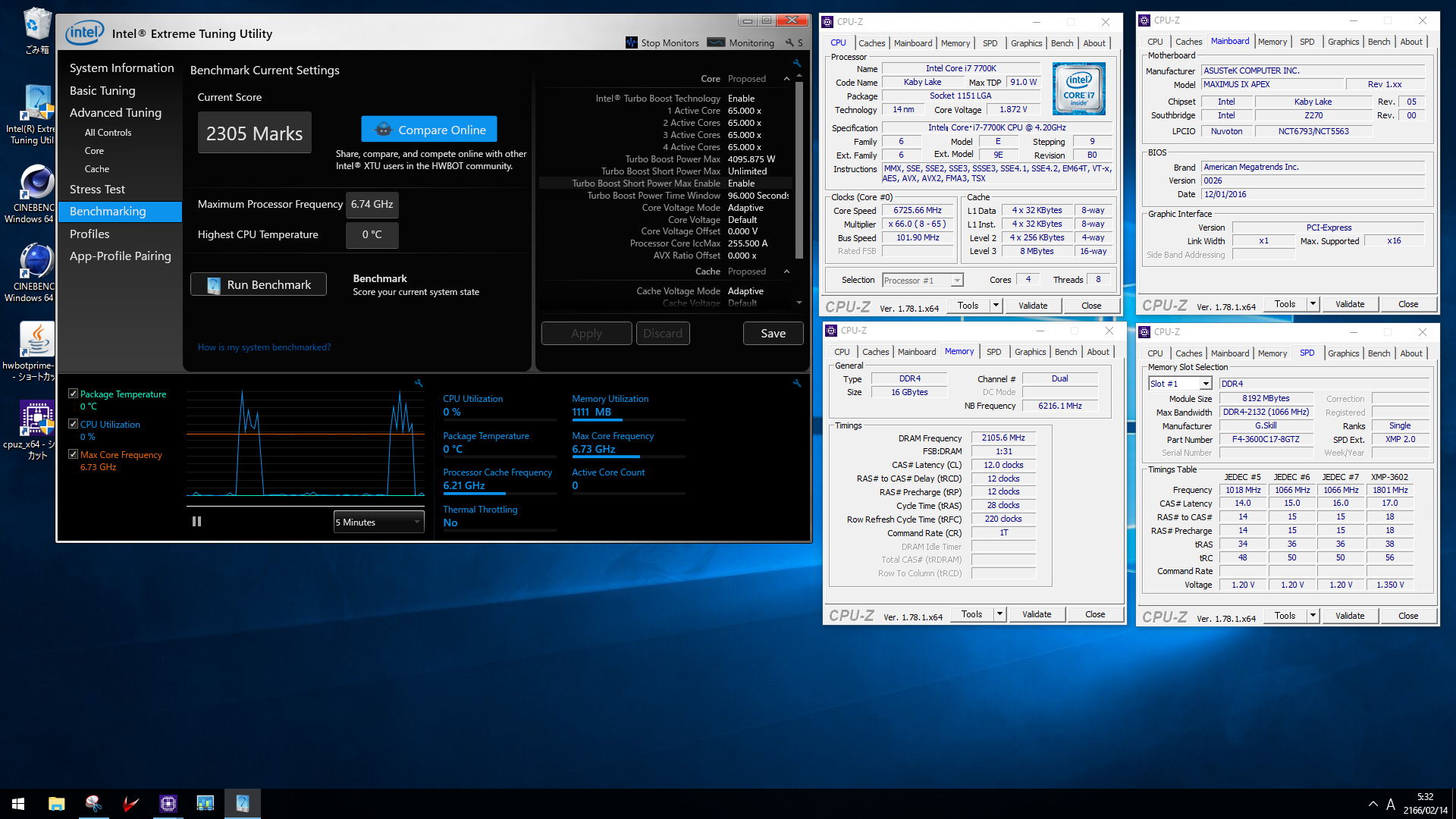Image resolution: width=1456 pixels, height=819 pixels.
Task: Click Compare Online button
Action: [x=429, y=129]
